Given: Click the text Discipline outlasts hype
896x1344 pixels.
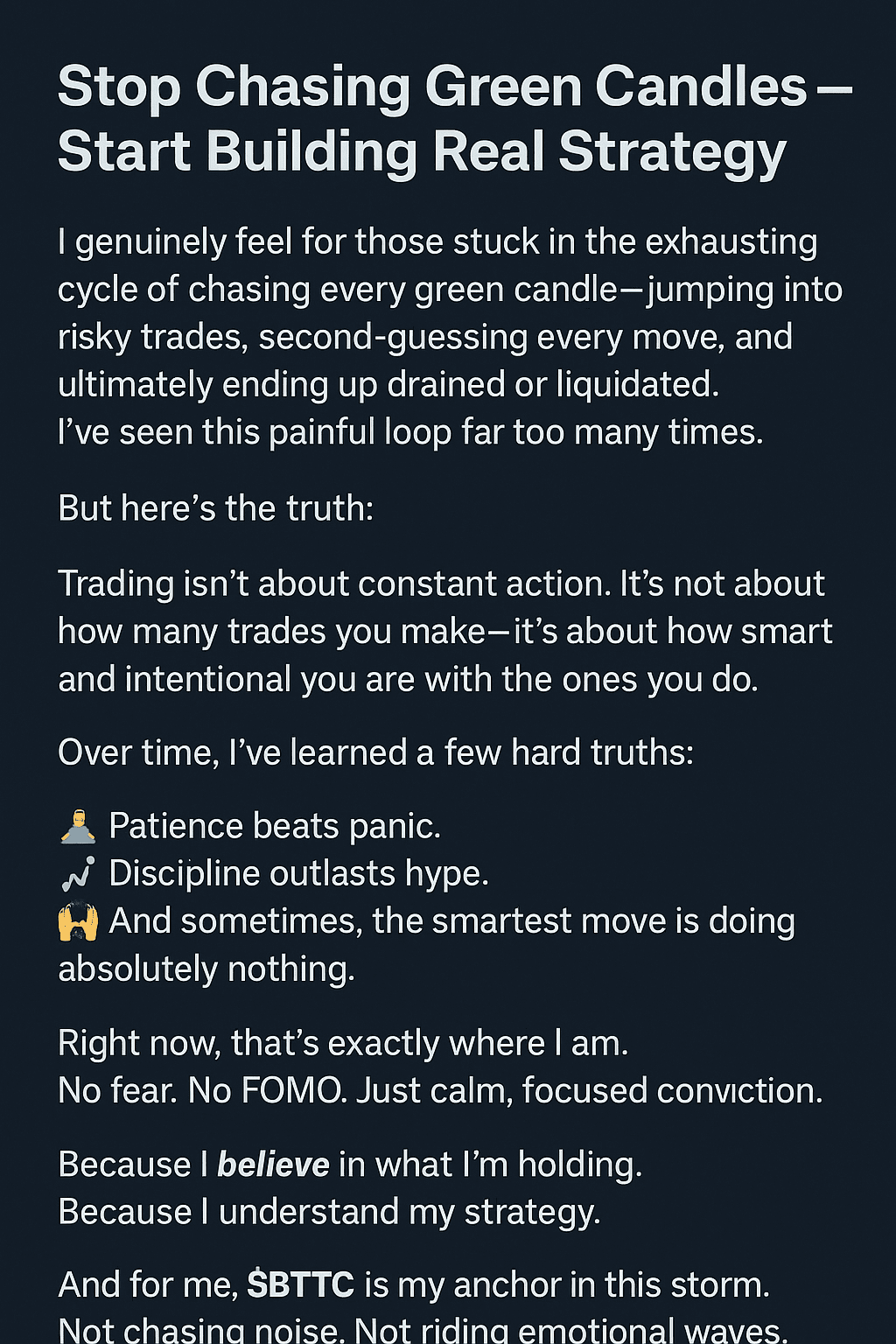Looking at the screenshot, I should [298, 874].
